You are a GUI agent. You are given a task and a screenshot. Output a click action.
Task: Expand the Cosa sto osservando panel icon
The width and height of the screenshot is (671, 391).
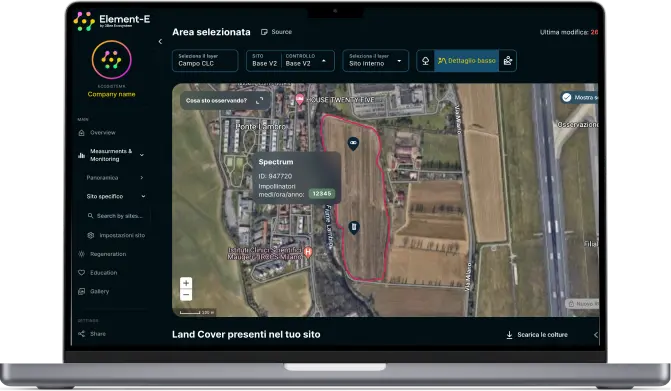click(x=259, y=101)
